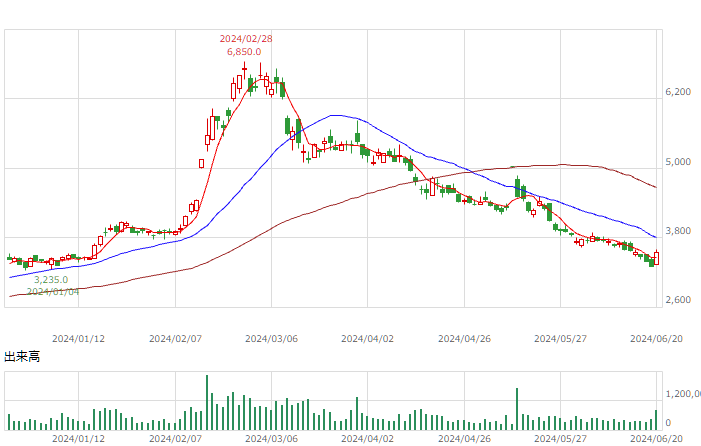Click the 2024/01/12 date under the volume chart
This screenshot has width=701, height=446.
tap(78, 439)
